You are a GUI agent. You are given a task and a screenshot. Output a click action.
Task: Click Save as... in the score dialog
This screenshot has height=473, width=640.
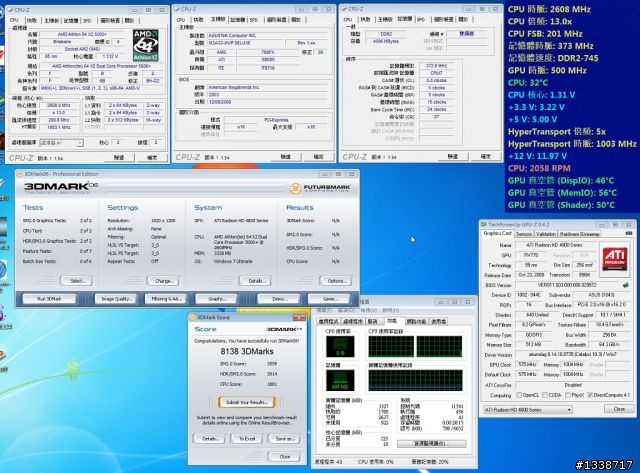coord(284,439)
